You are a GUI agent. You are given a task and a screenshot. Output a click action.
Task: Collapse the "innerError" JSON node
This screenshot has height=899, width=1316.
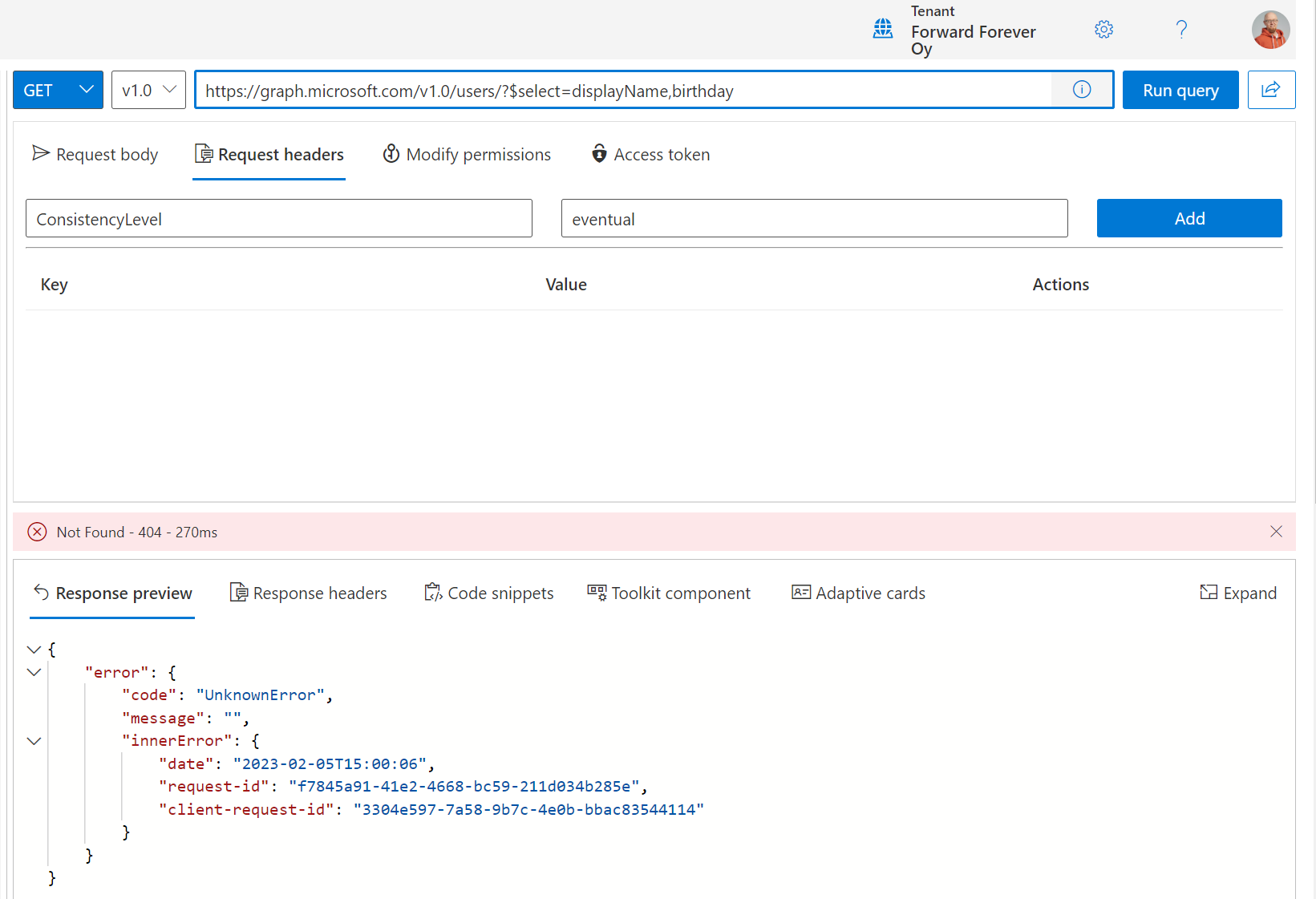point(34,741)
